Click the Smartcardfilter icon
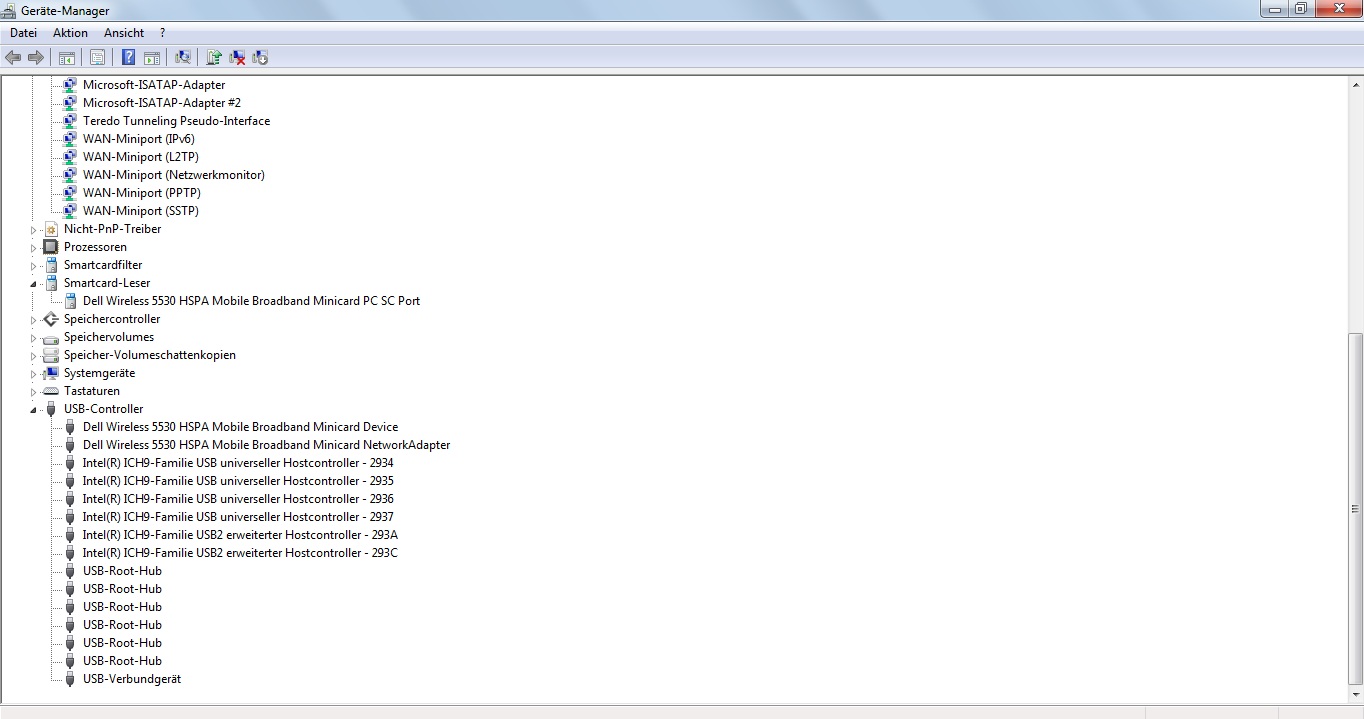The width and height of the screenshot is (1364, 719). click(51, 264)
